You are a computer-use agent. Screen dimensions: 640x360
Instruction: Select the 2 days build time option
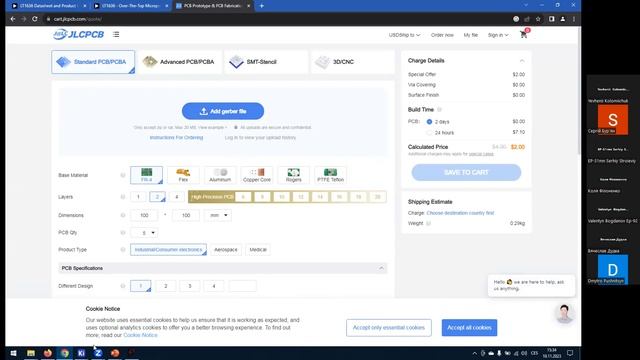tap(429, 122)
